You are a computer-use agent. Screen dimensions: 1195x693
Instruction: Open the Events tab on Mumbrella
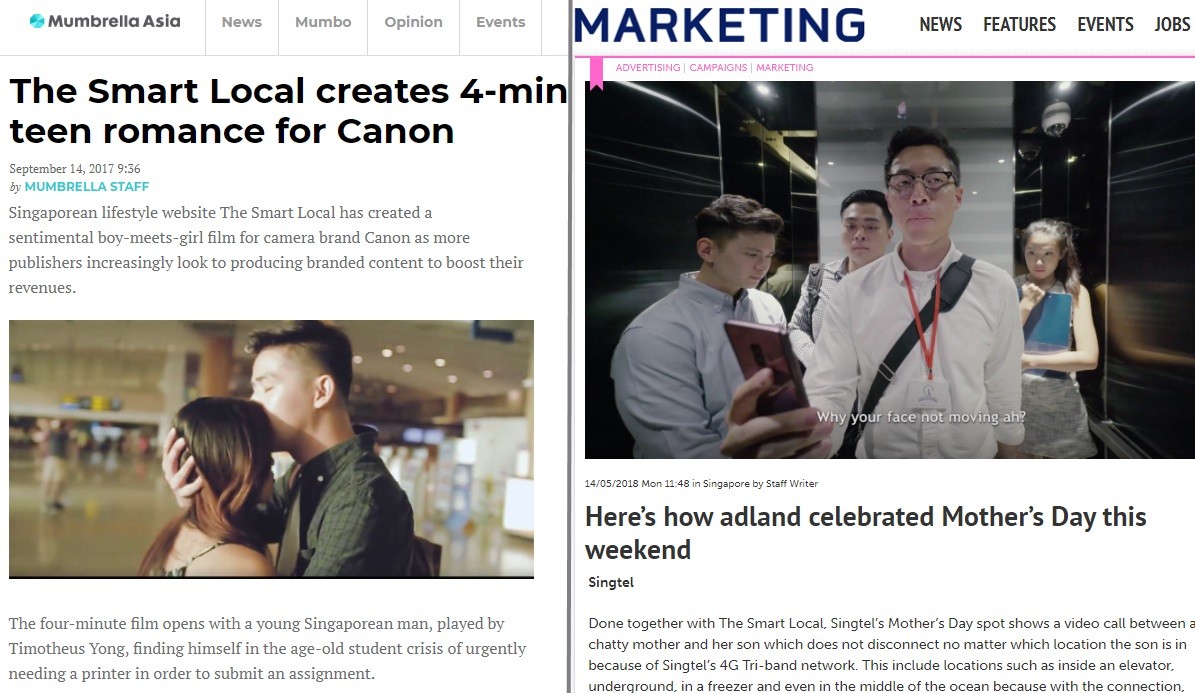tap(501, 22)
